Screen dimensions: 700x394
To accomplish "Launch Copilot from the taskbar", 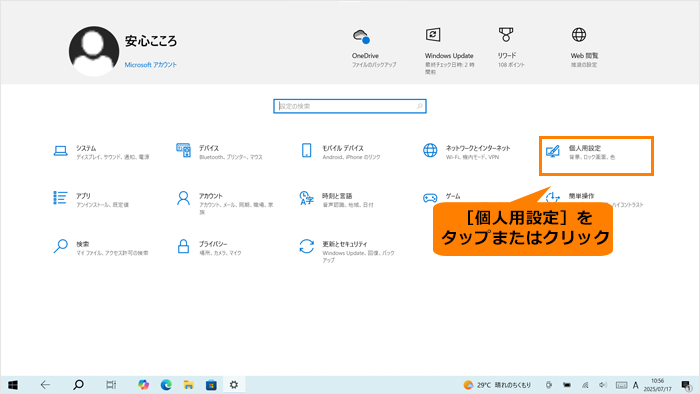I will coord(143,385).
